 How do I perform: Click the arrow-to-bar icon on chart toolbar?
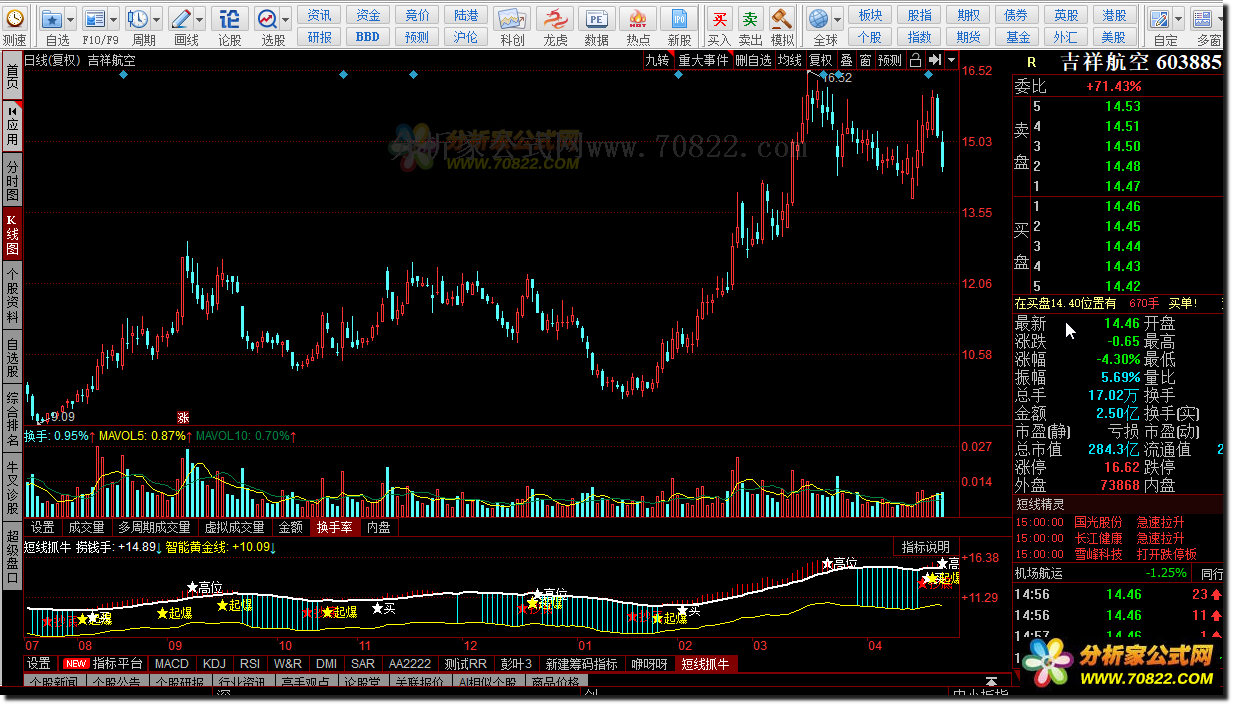(934, 60)
